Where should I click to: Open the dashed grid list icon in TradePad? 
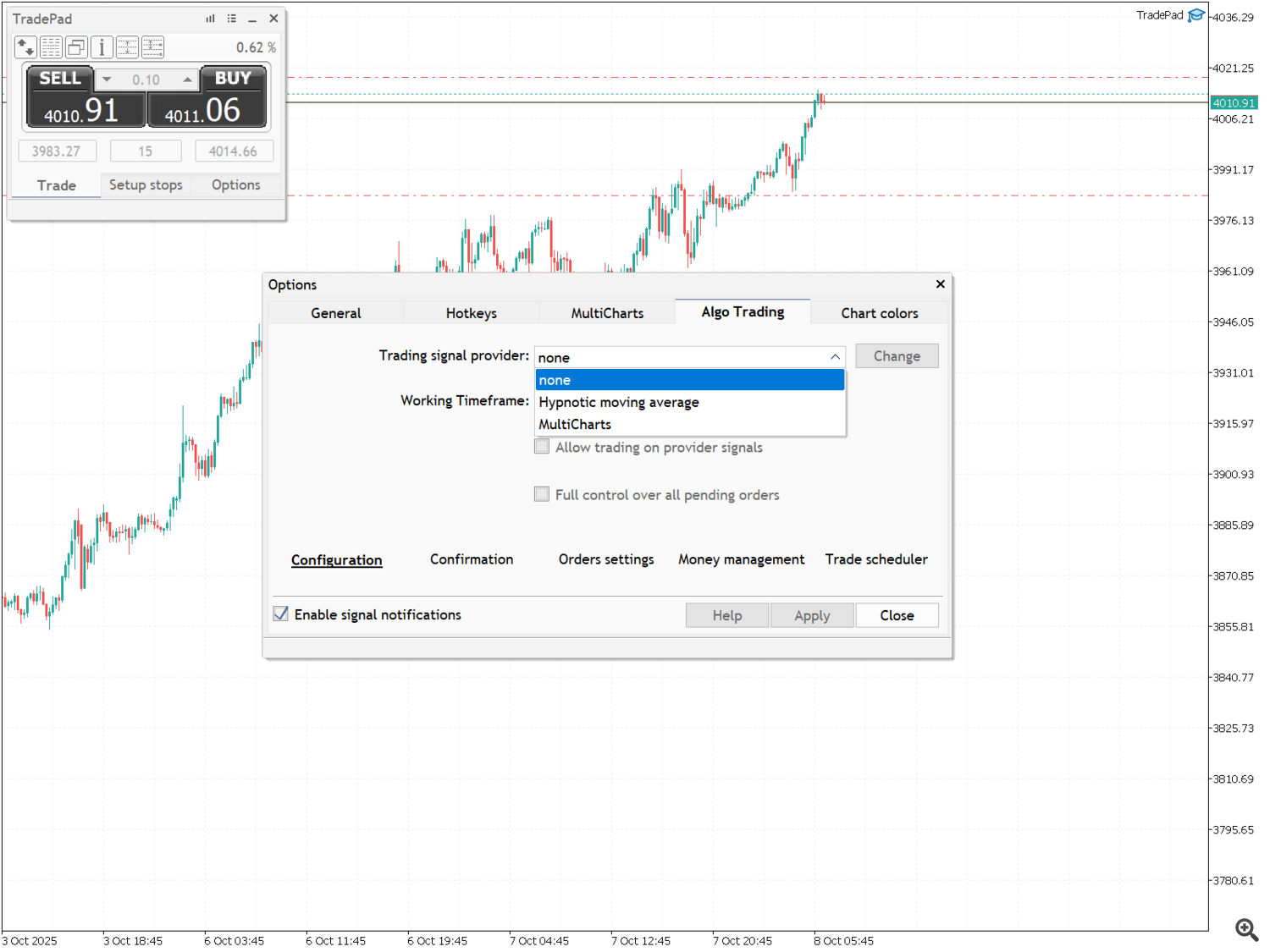click(x=51, y=47)
